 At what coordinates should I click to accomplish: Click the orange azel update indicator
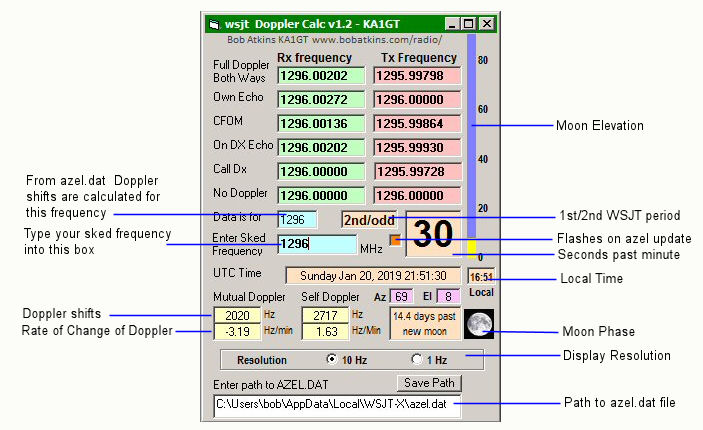click(x=395, y=239)
